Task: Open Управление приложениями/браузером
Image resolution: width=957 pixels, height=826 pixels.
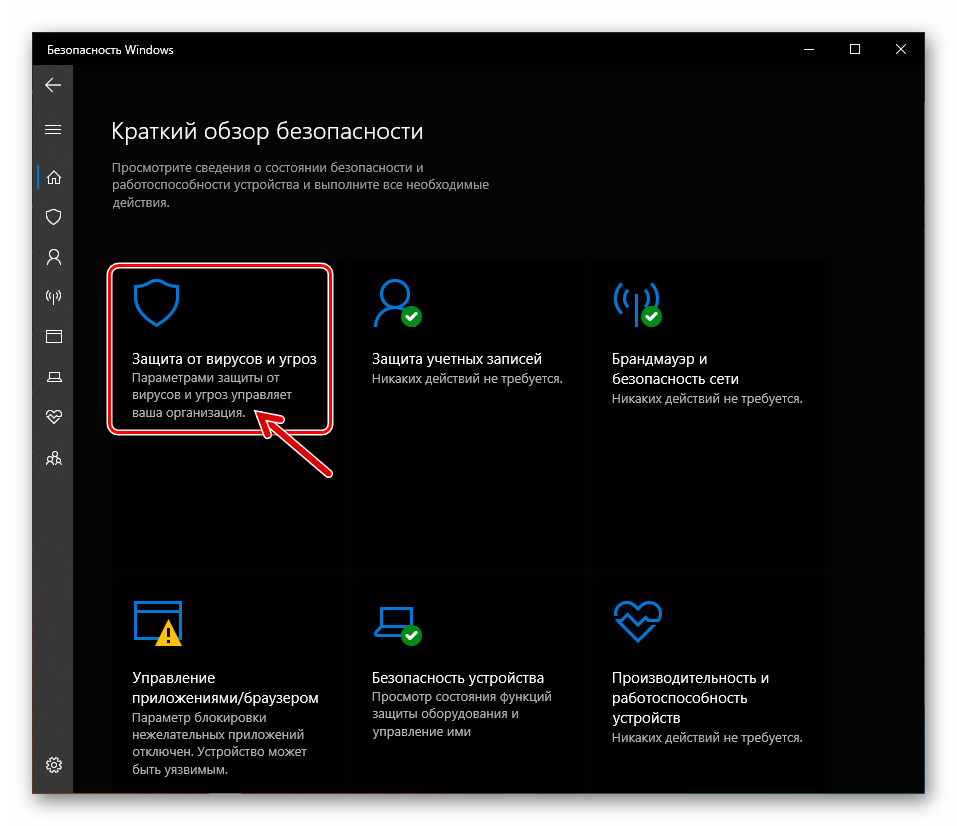Action: (225, 687)
